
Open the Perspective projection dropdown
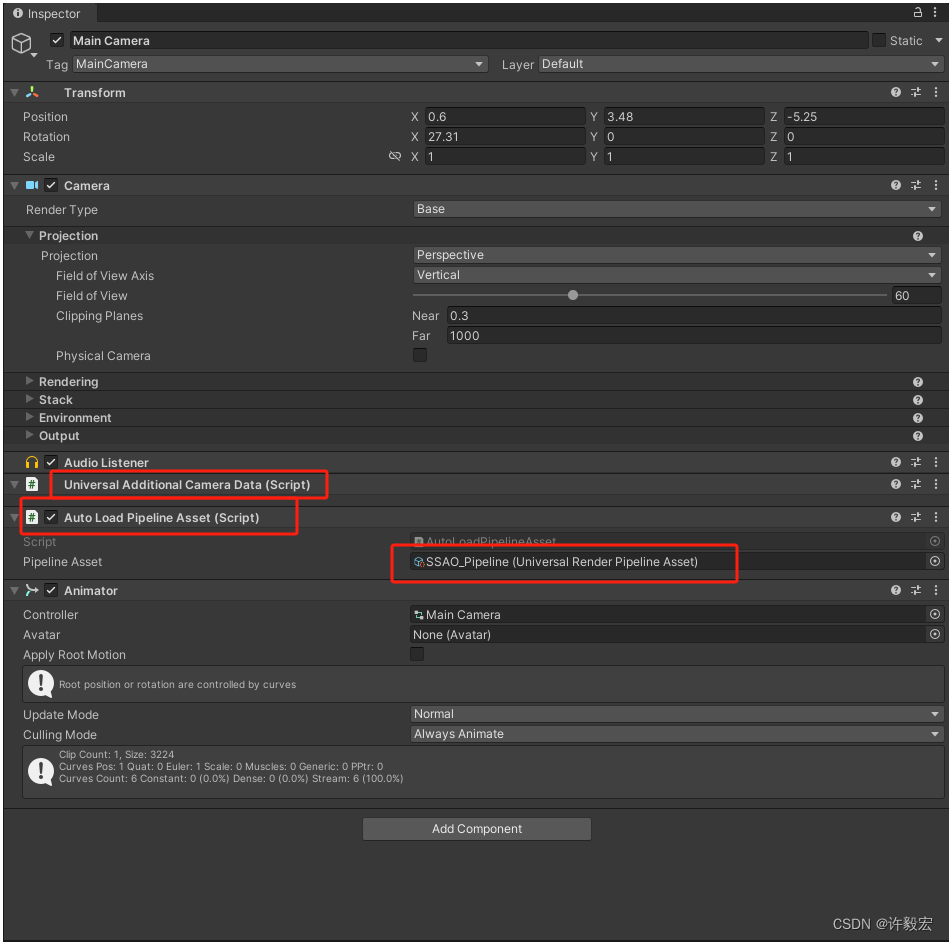pos(676,255)
